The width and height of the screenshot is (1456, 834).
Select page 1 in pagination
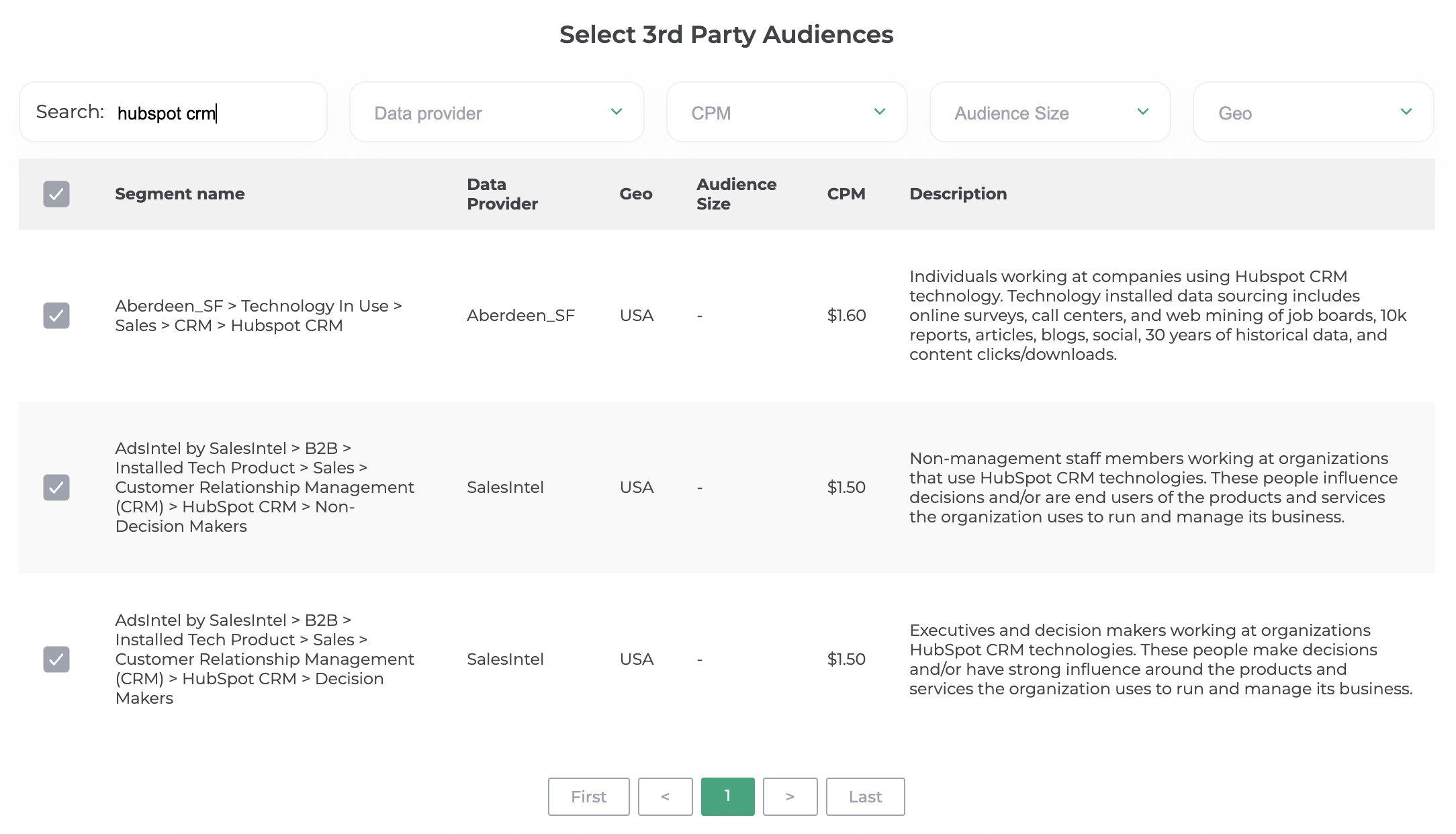[727, 796]
